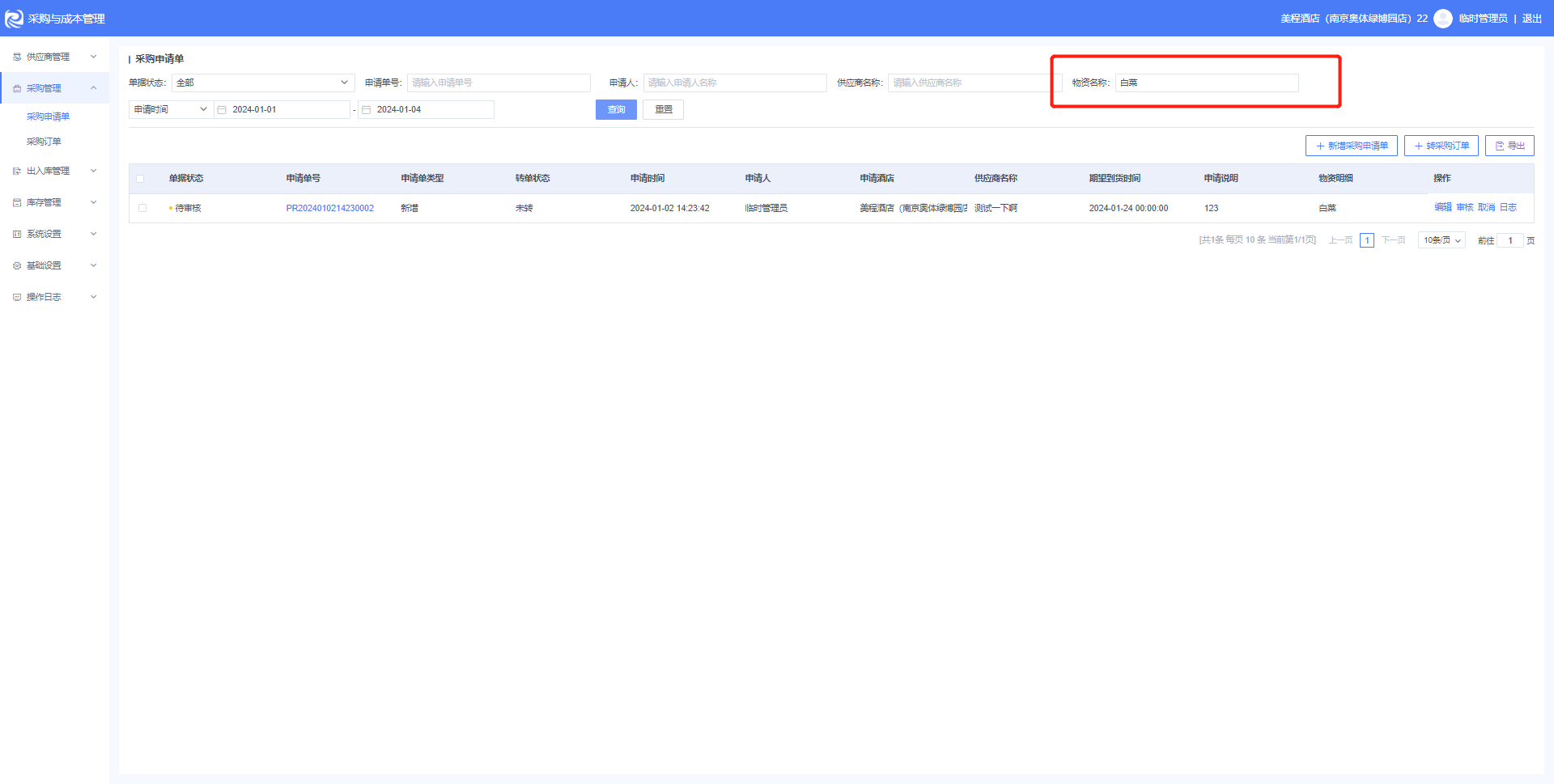Image resolution: width=1554 pixels, height=784 pixels.
Task: Focus the 申请单号 input field
Action: (499, 83)
